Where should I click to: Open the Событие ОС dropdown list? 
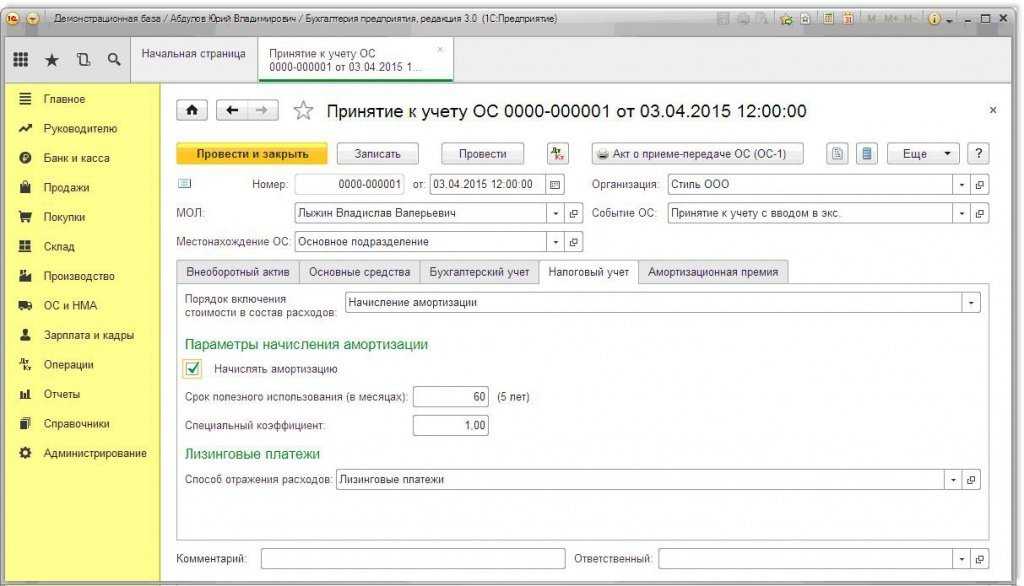(962, 213)
